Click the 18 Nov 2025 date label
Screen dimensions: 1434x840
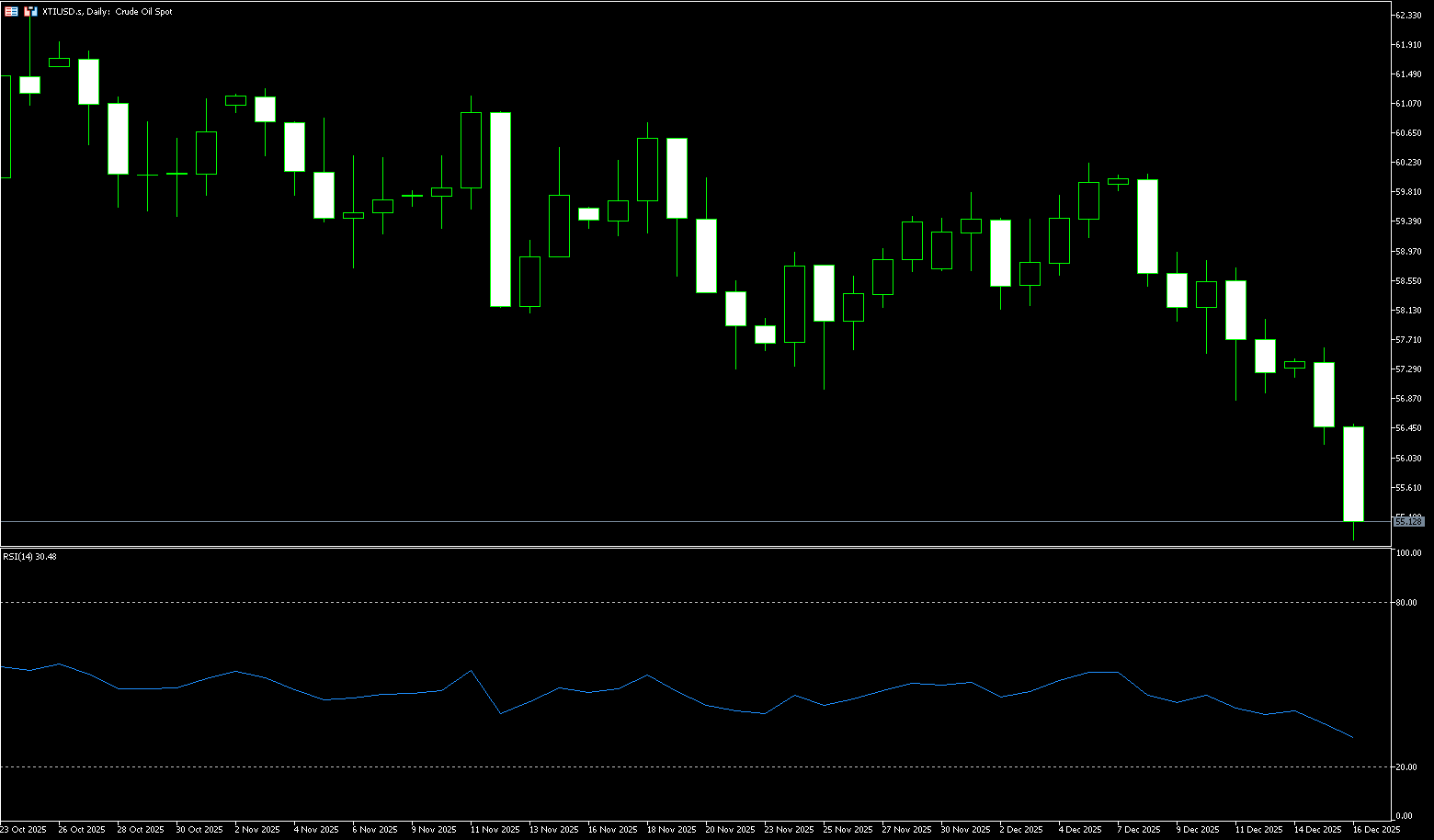tap(671, 829)
